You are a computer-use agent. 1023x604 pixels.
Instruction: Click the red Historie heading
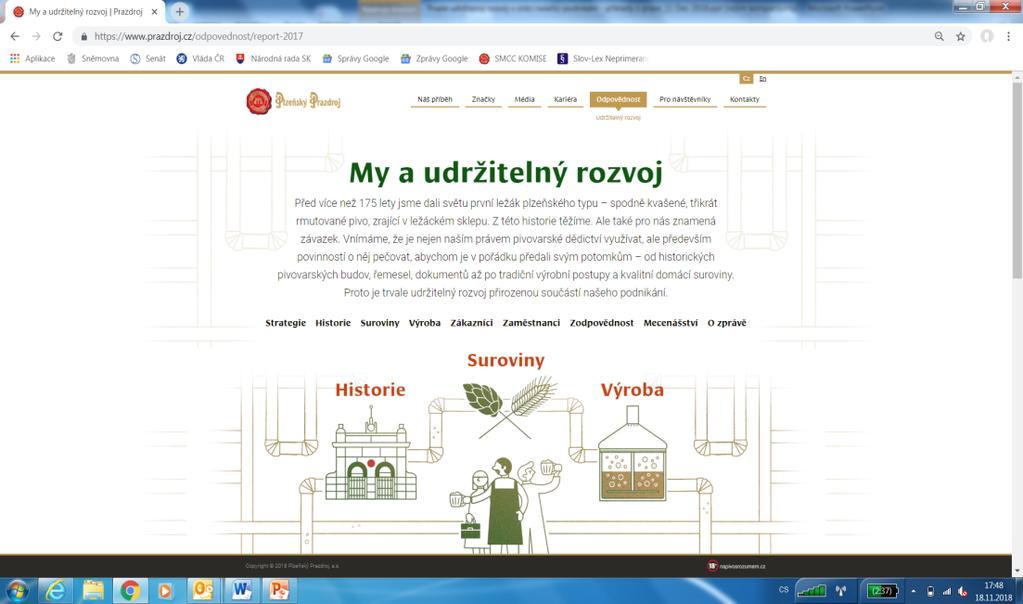coord(370,389)
